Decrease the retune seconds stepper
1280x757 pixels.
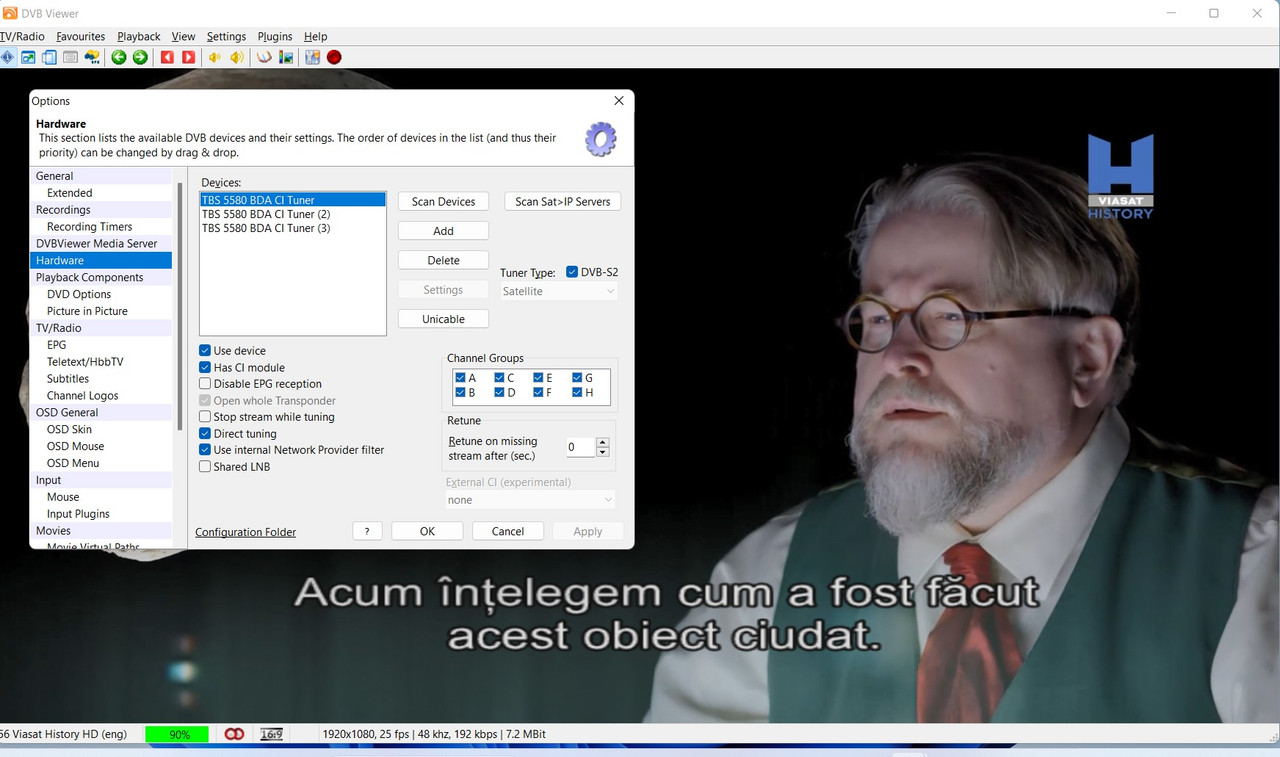[602, 452]
